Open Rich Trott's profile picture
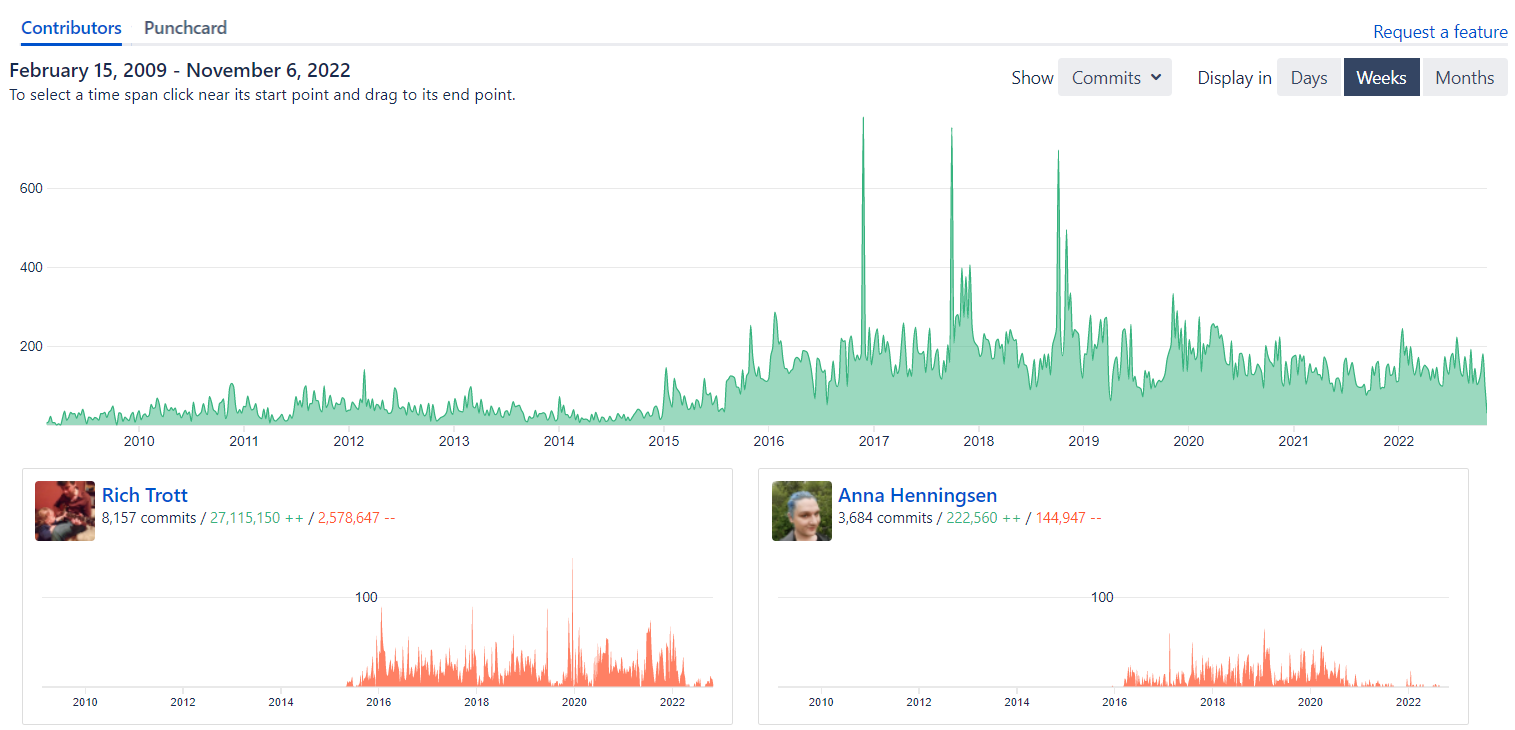 (x=64, y=510)
